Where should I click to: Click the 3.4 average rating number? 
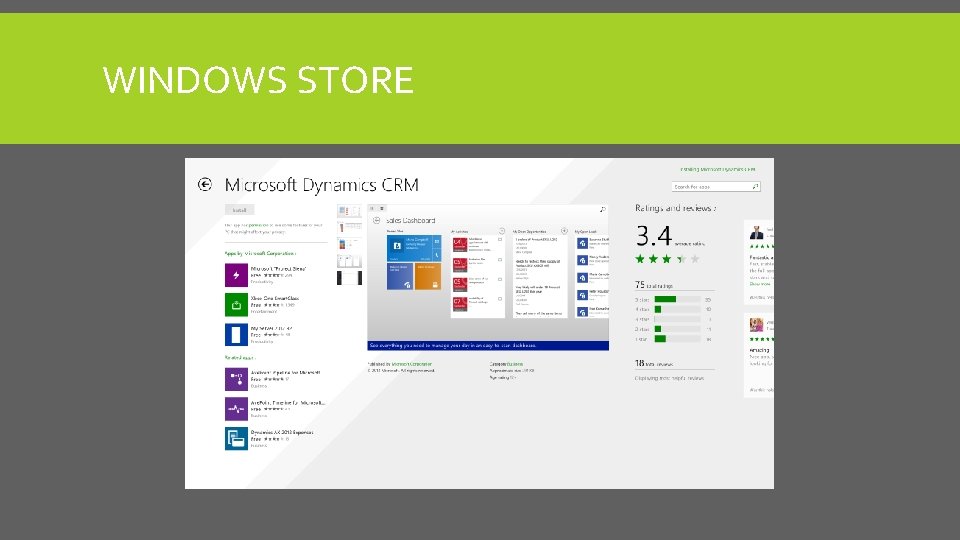654,236
